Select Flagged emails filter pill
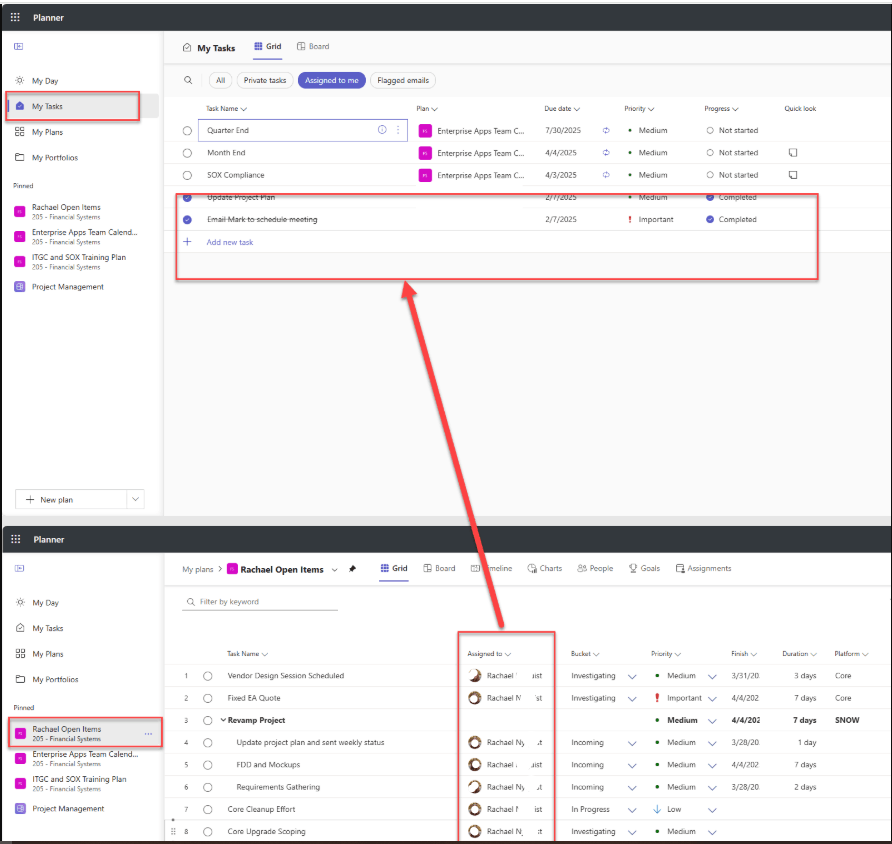The image size is (892, 844). click(403, 80)
